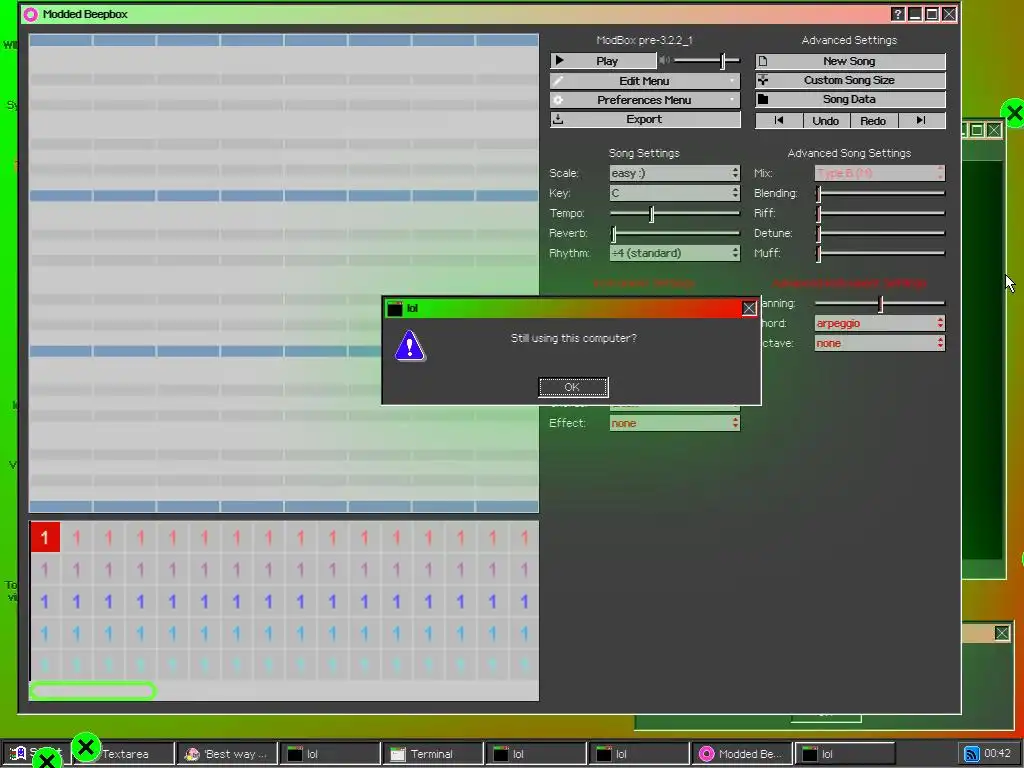Screen dimensions: 1024x768
Task: Adjust the Detune slider
Action: coord(880,233)
